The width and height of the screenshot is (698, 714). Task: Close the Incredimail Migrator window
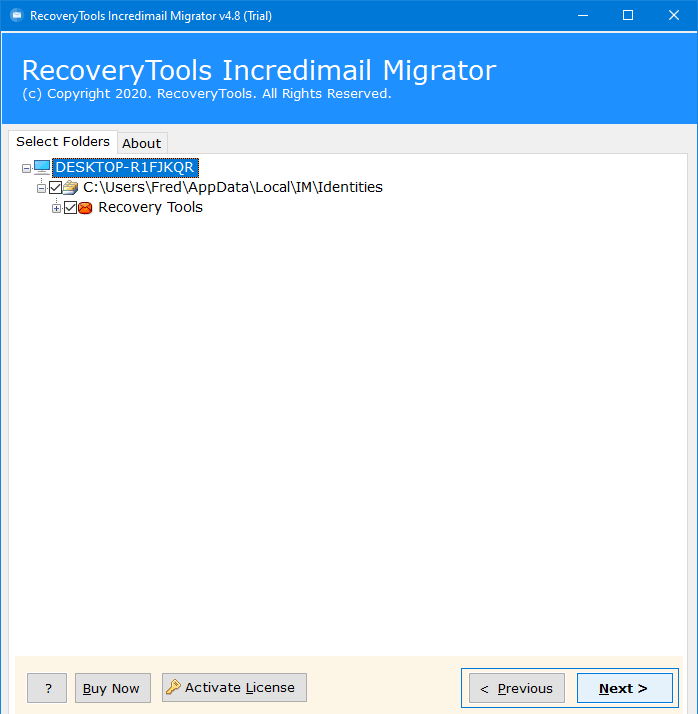click(x=674, y=15)
